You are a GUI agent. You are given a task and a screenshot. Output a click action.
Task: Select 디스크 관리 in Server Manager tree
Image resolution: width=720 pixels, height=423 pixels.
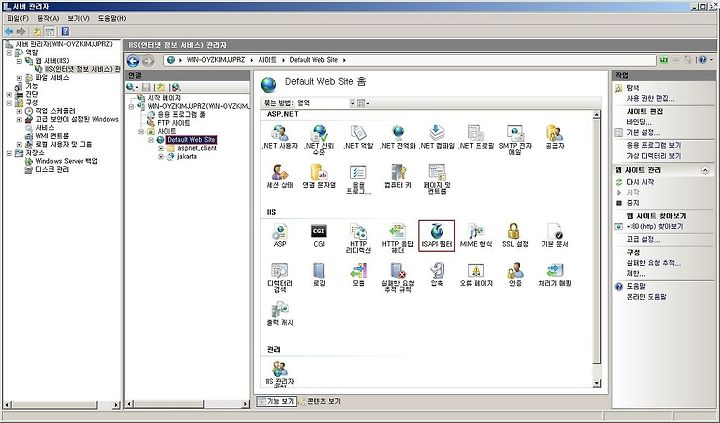click(52, 169)
